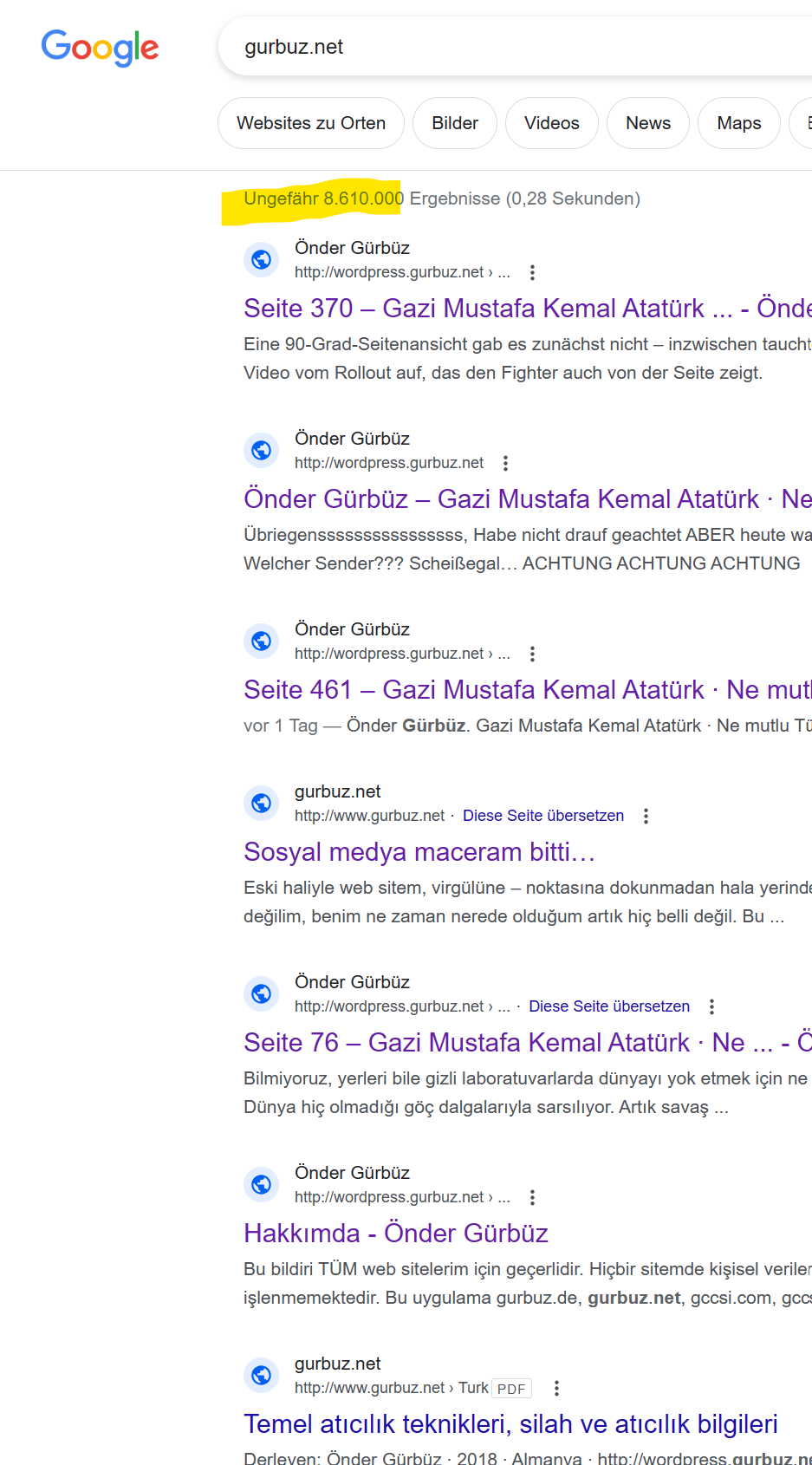
Task: Click the favicon above the Übriegensssss snippet result
Action: pos(261,450)
